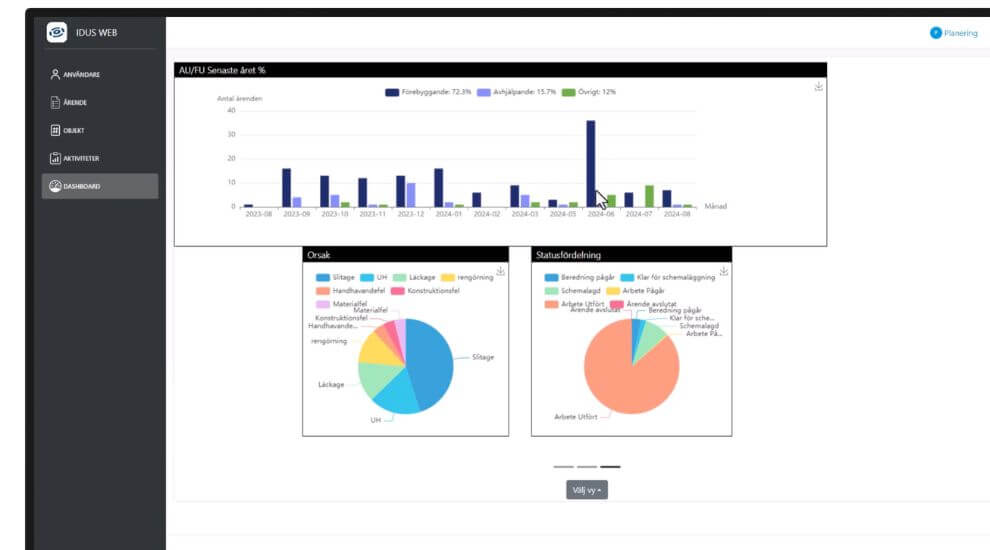Click the Objekt building icon in sidebar
The width and height of the screenshot is (990, 550).
55,130
